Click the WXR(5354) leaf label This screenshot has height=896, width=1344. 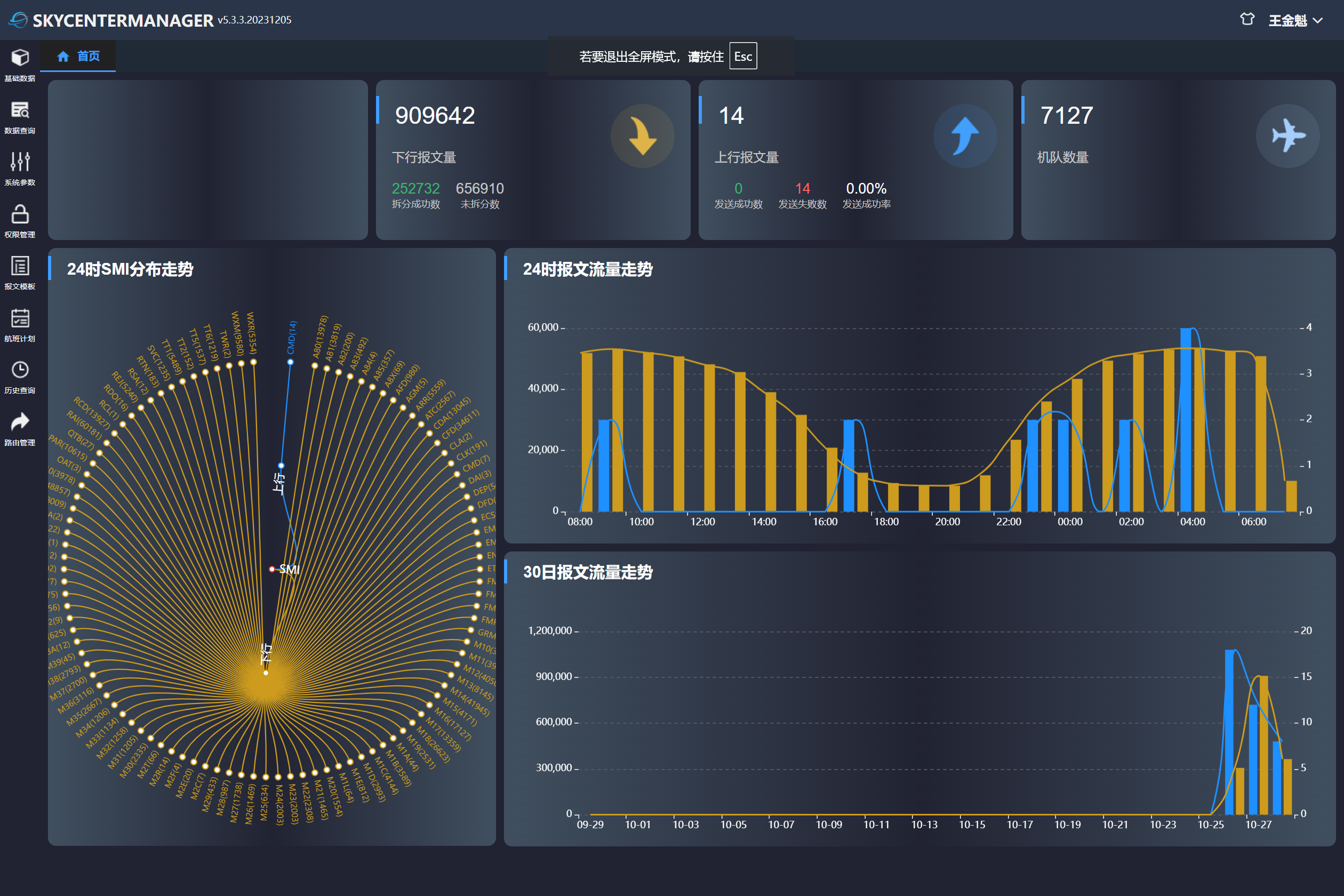pos(251,333)
